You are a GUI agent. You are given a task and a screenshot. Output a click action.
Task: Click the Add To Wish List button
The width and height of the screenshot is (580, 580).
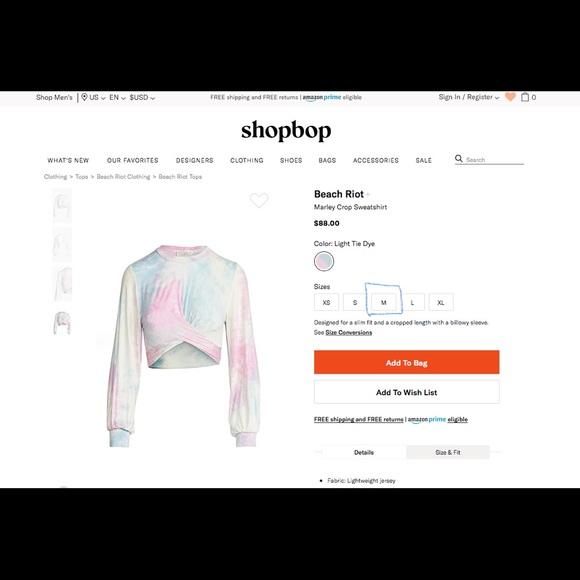click(x=407, y=392)
